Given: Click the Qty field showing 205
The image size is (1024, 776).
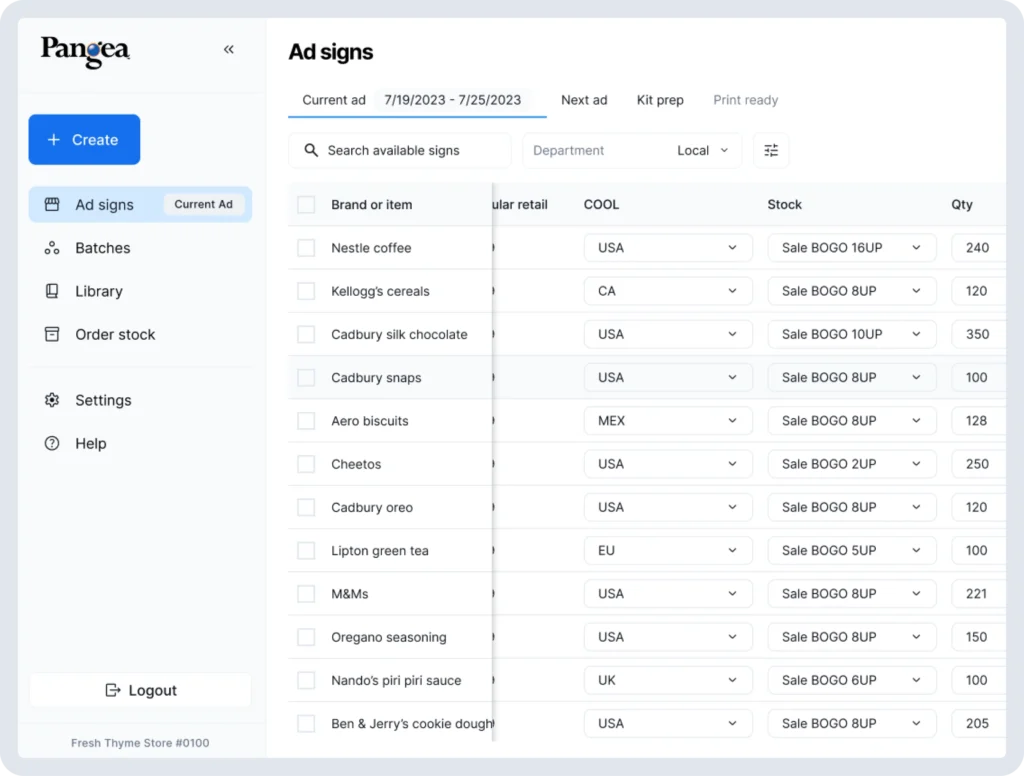Looking at the screenshot, I should click(979, 724).
